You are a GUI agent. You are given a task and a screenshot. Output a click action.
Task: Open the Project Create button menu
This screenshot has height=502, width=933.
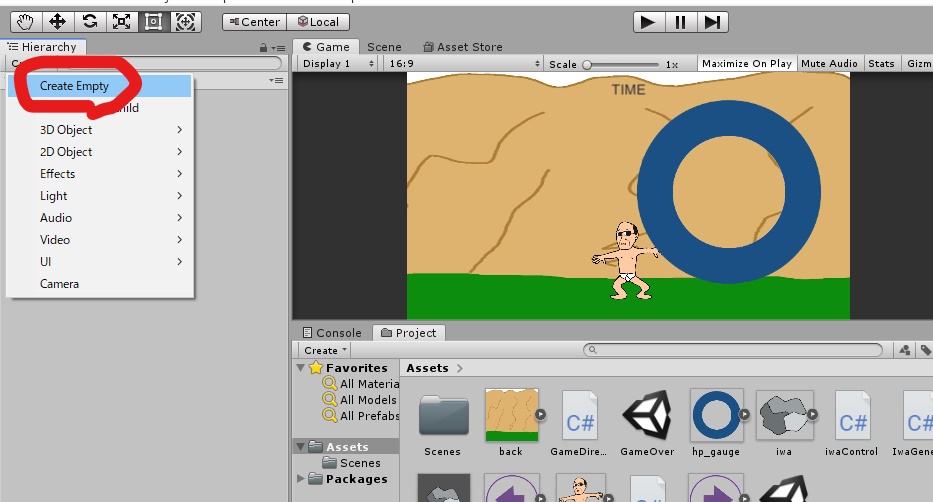(x=325, y=350)
